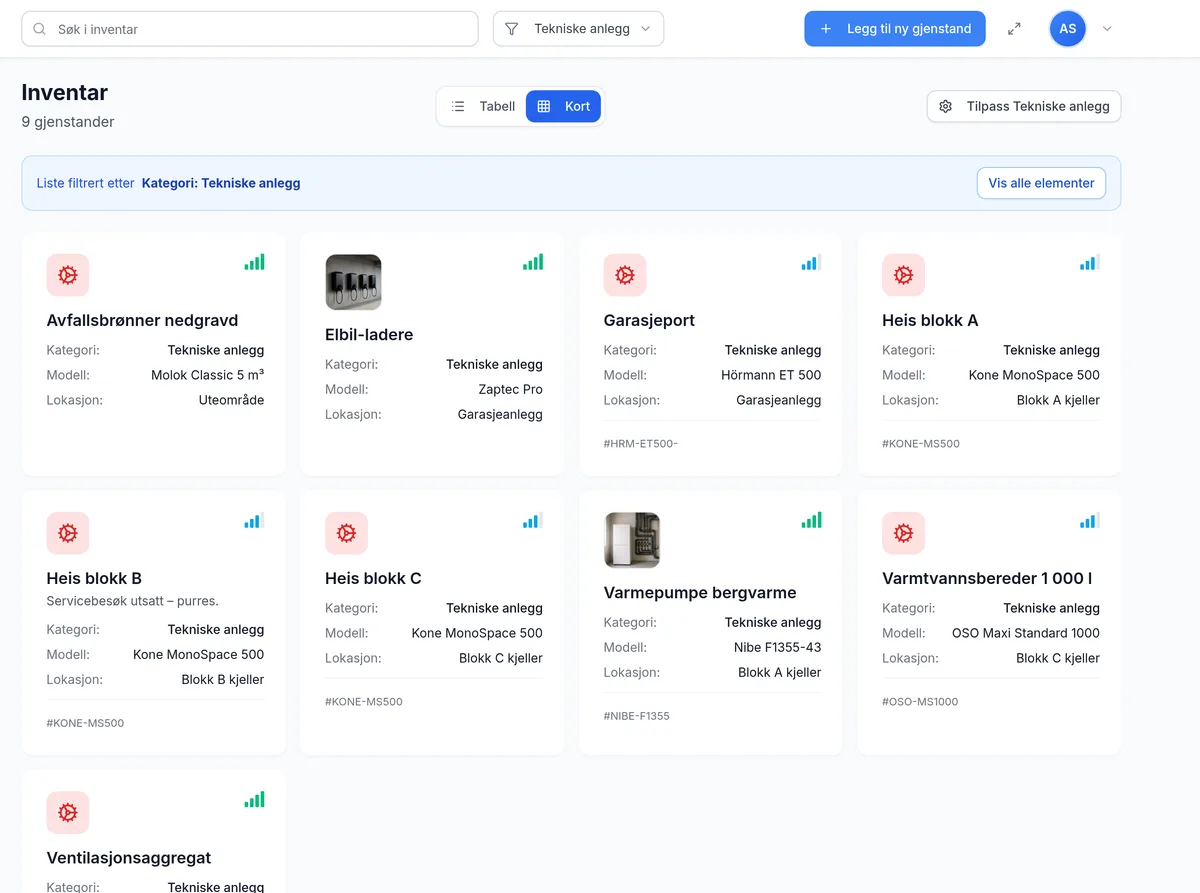Click signal bars icon on Varmtvannsbereder card

(1089, 520)
